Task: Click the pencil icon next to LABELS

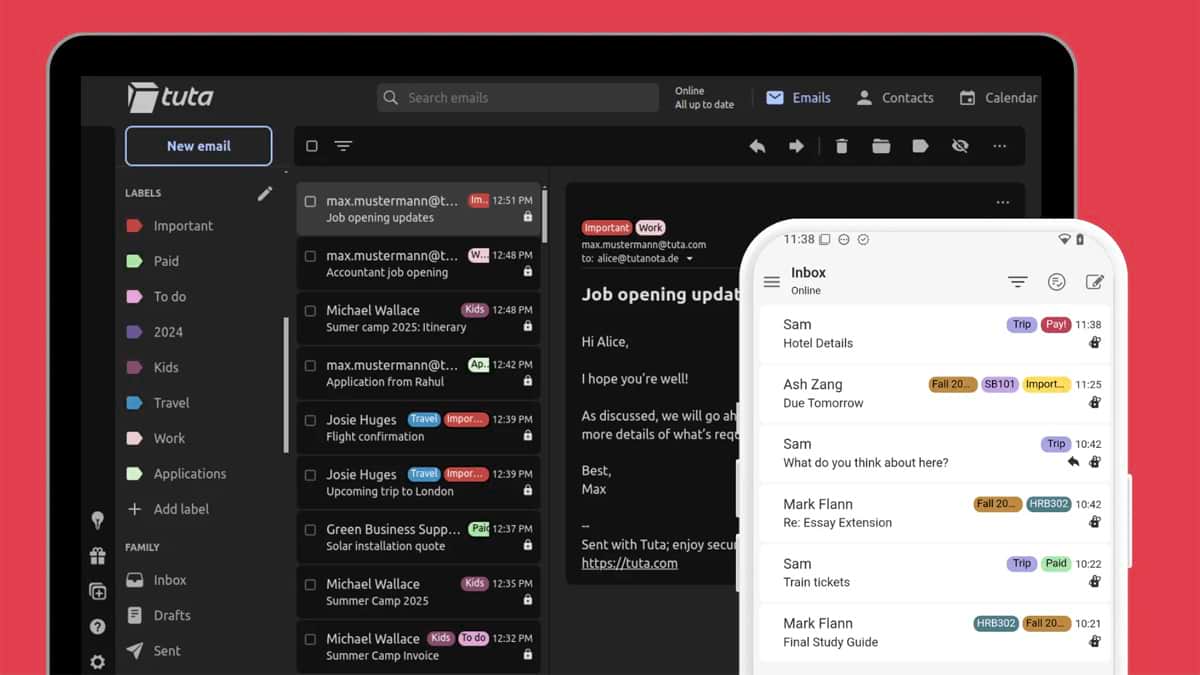Action: coord(264,193)
